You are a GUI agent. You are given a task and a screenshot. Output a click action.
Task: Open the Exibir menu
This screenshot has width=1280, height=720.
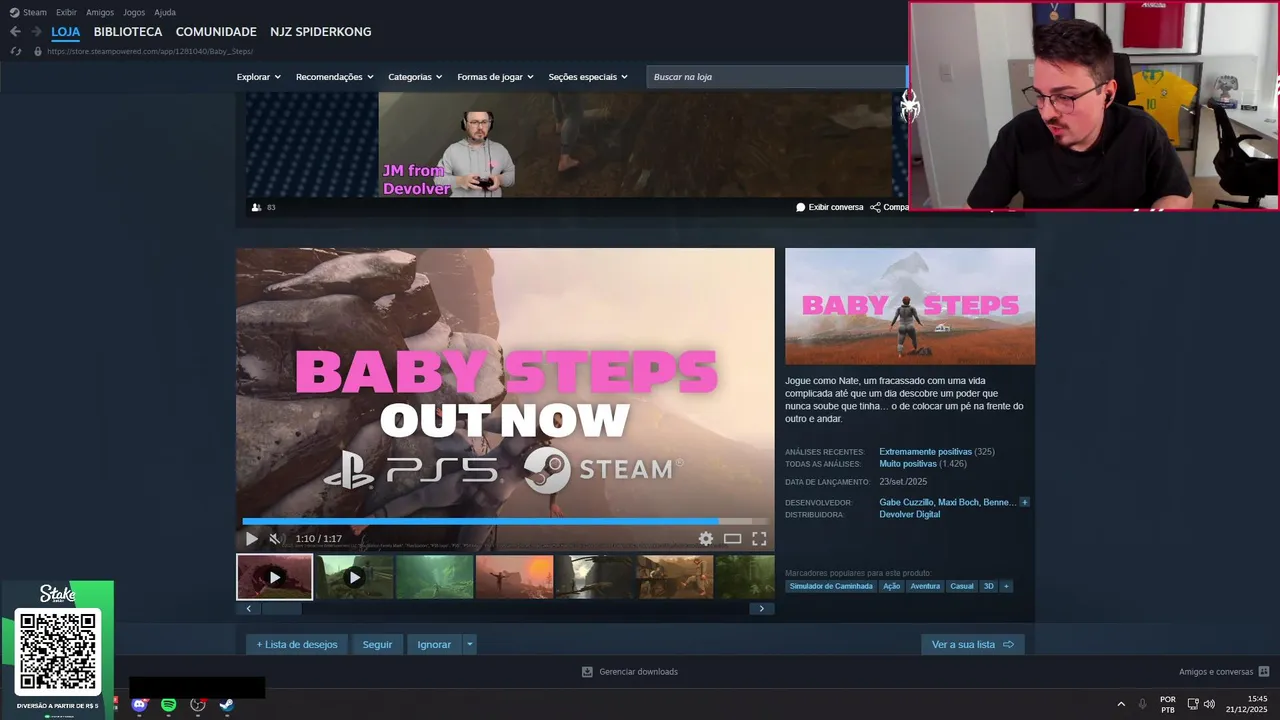(66, 12)
